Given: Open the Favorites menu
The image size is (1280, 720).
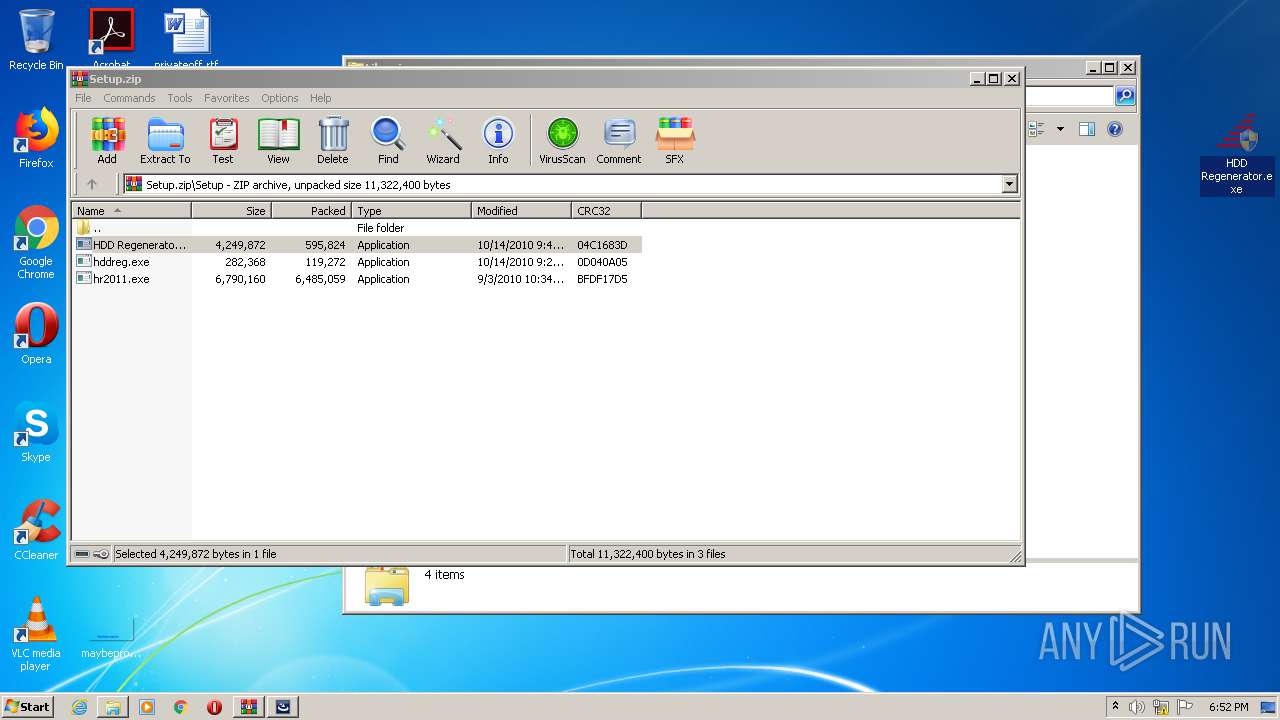Looking at the screenshot, I should pyautogui.click(x=227, y=98).
